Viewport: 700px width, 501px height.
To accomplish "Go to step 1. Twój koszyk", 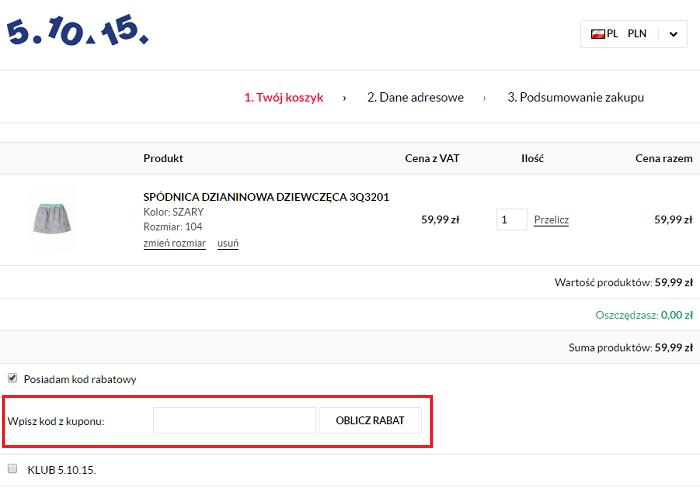I will [x=283, y=97].
